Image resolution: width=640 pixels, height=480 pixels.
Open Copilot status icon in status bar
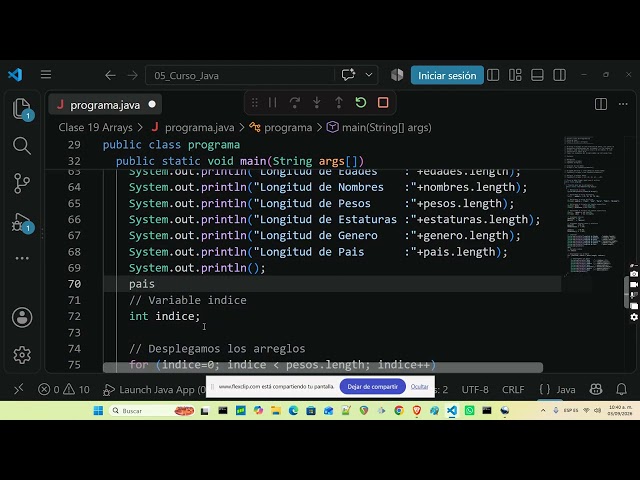click(x=596, y=389)
